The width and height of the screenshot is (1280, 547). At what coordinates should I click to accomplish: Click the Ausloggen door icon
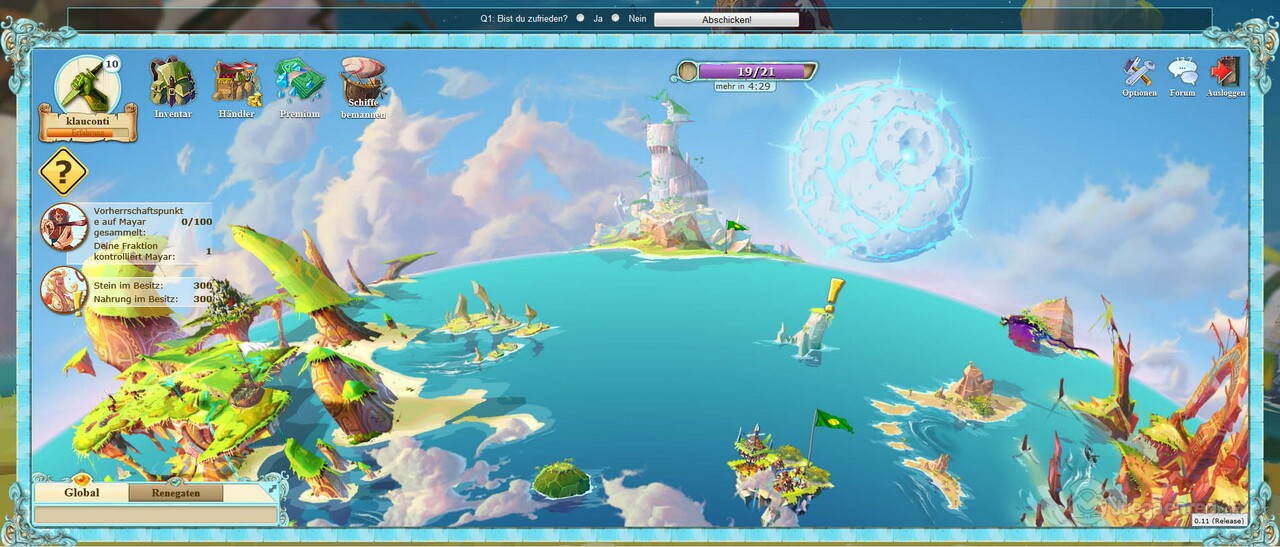[x=1225, y=72]
